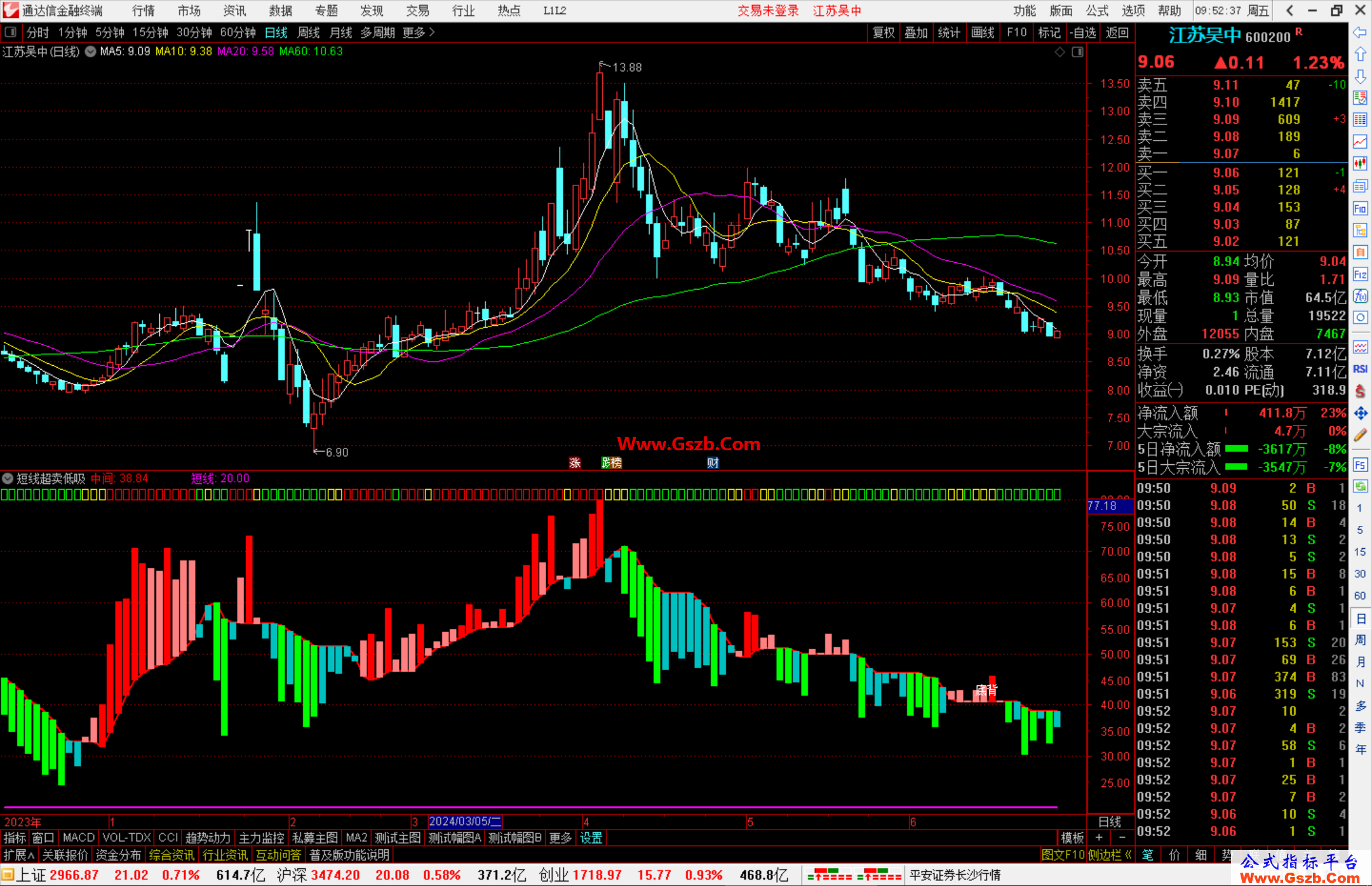Image resolution: width=1372 pixels, height=886 pixels.
Task: Select the candlestick chart icon in sidebar
Action: (x=1360, y=163)
